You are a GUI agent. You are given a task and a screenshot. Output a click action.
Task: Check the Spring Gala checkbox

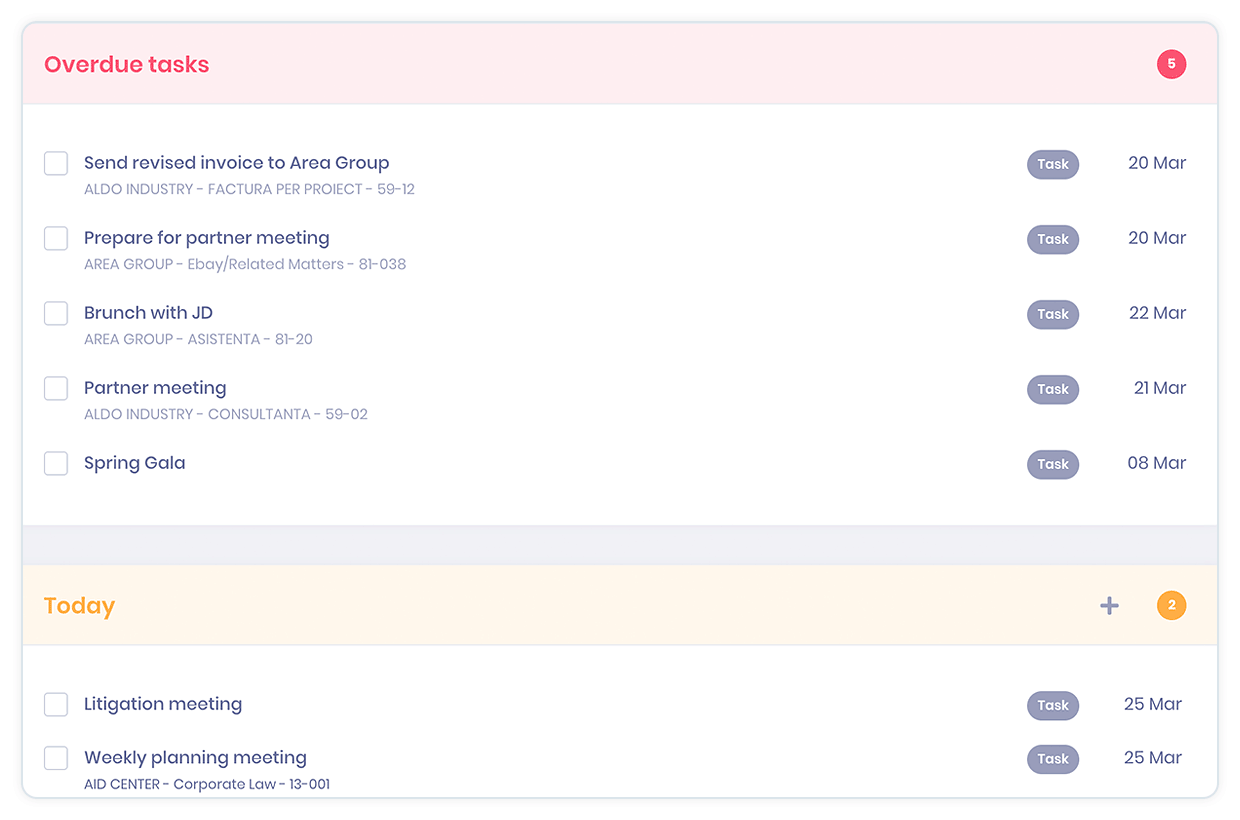(56, 463)
